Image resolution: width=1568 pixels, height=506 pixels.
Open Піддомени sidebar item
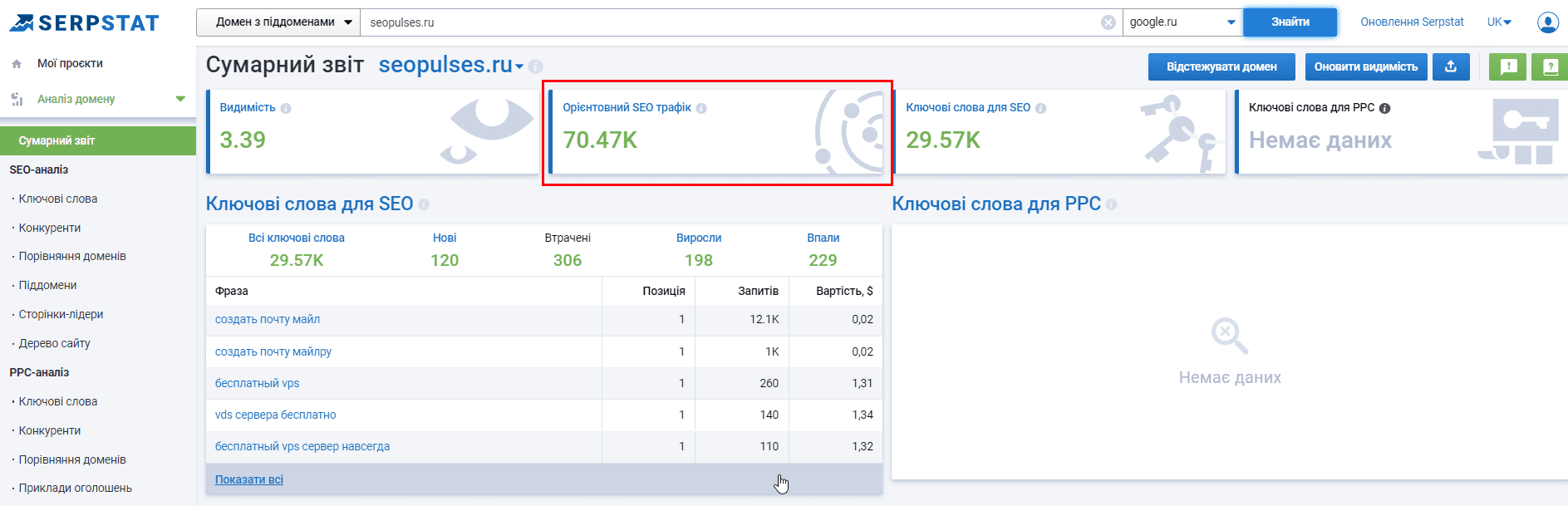tap(47, 285)
